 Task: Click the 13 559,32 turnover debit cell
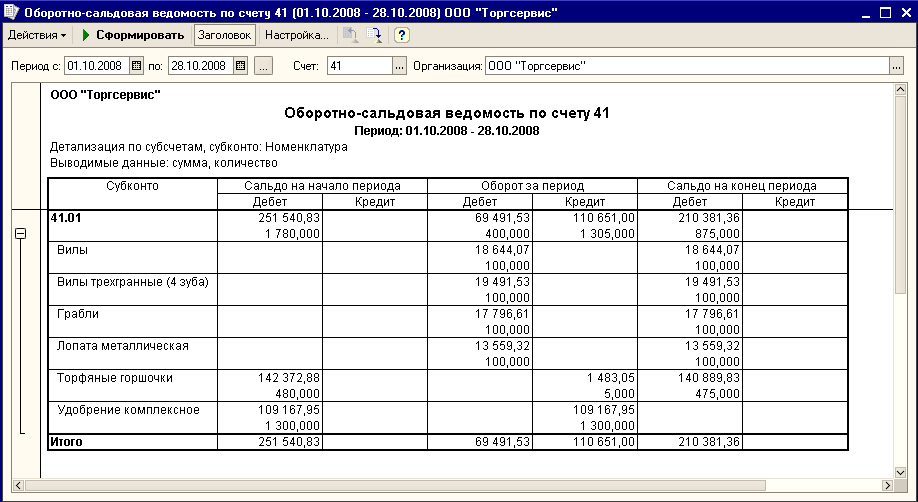click(x=502, y=346)
